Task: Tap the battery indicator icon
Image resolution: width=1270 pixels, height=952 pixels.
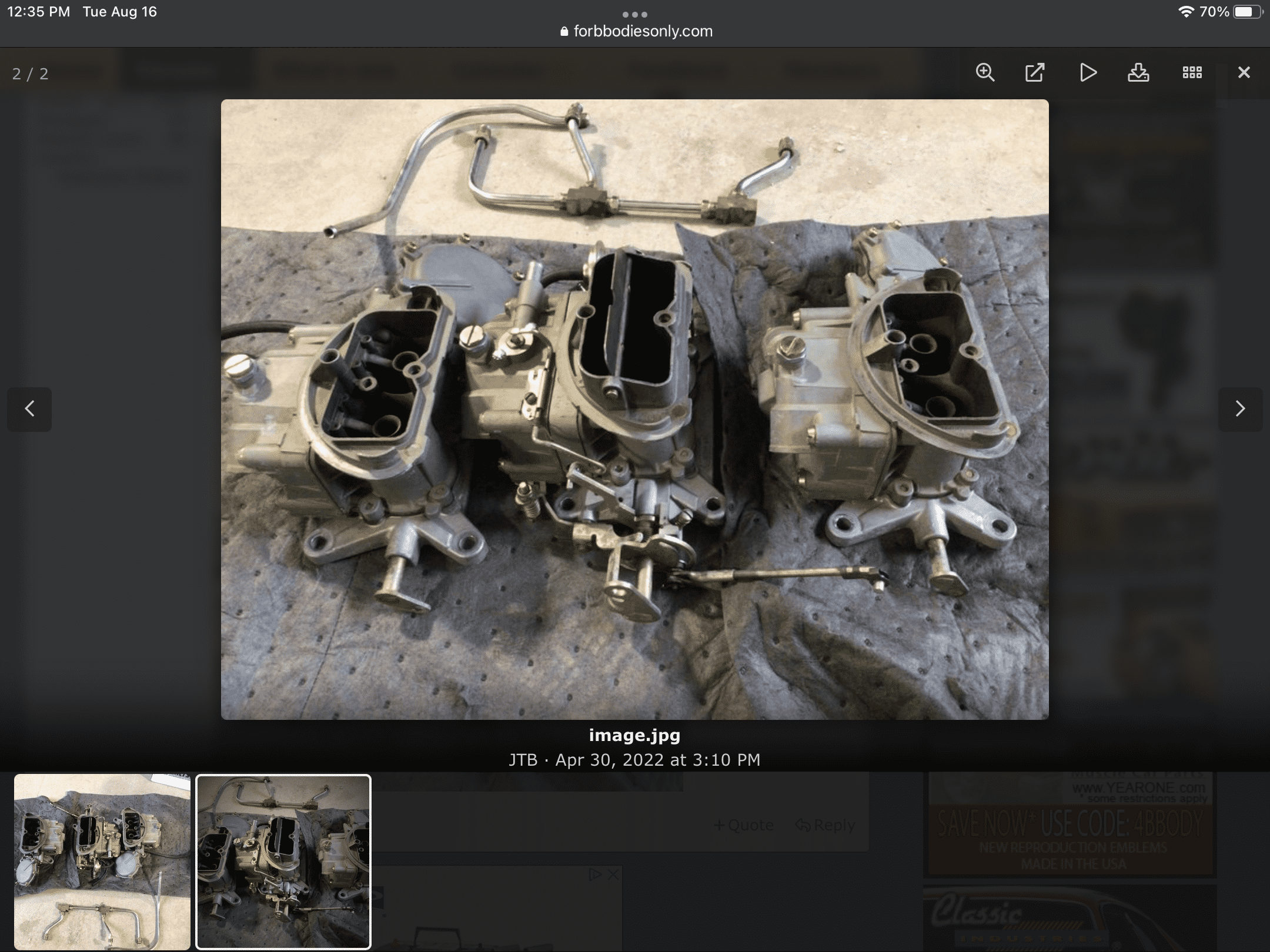Action: click(1247, 12)
